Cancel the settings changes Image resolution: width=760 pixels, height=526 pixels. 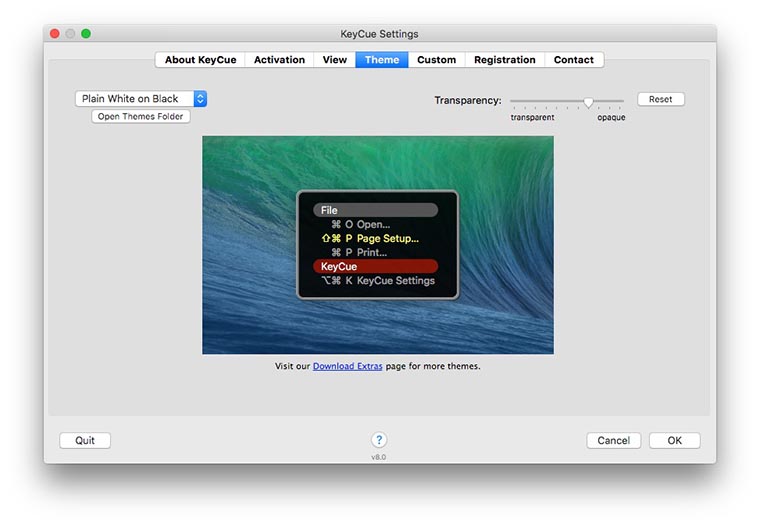click(613, 441)
